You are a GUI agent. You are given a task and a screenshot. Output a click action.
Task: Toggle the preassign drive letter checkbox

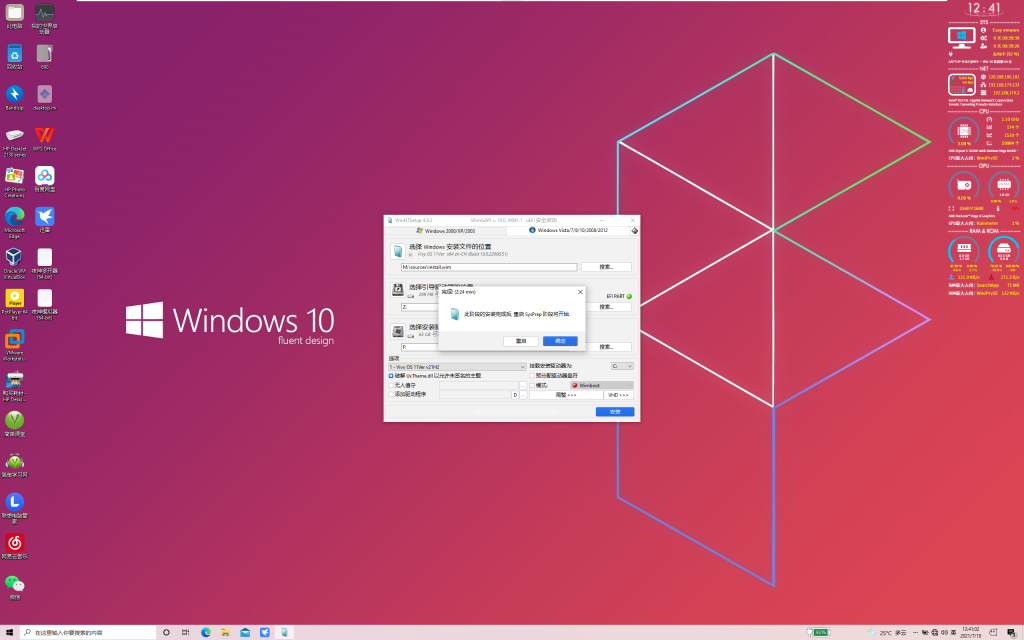(532, 376)
